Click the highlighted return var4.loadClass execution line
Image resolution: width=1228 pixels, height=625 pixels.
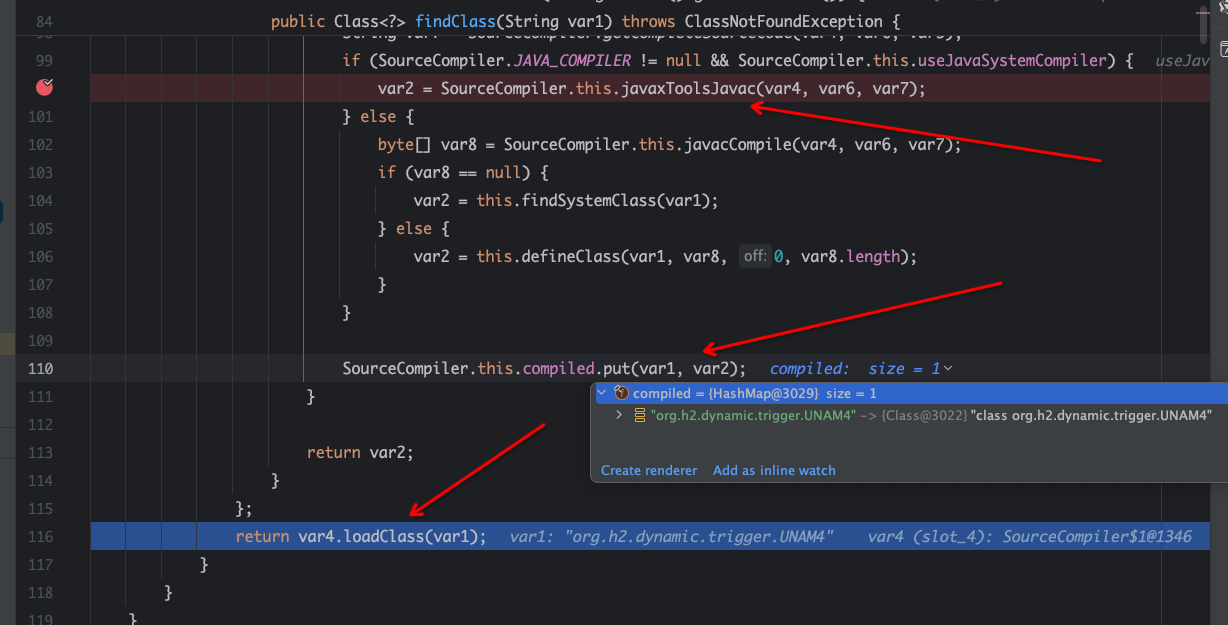pos(361,536)
